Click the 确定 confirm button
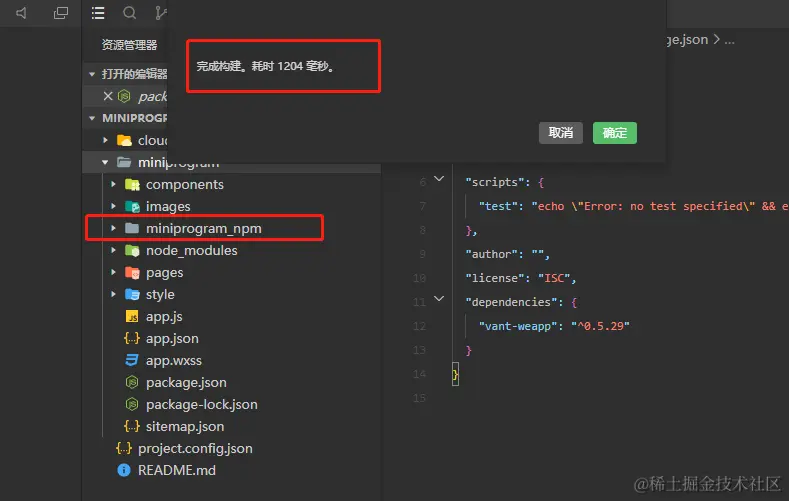 point(614,133)
